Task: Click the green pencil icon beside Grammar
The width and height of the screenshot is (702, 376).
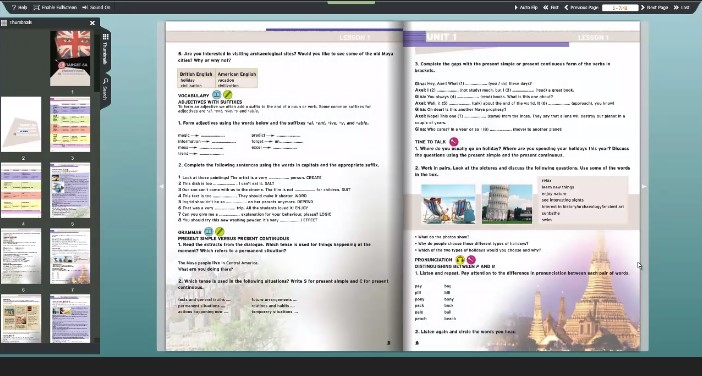Action: point(219,231)
